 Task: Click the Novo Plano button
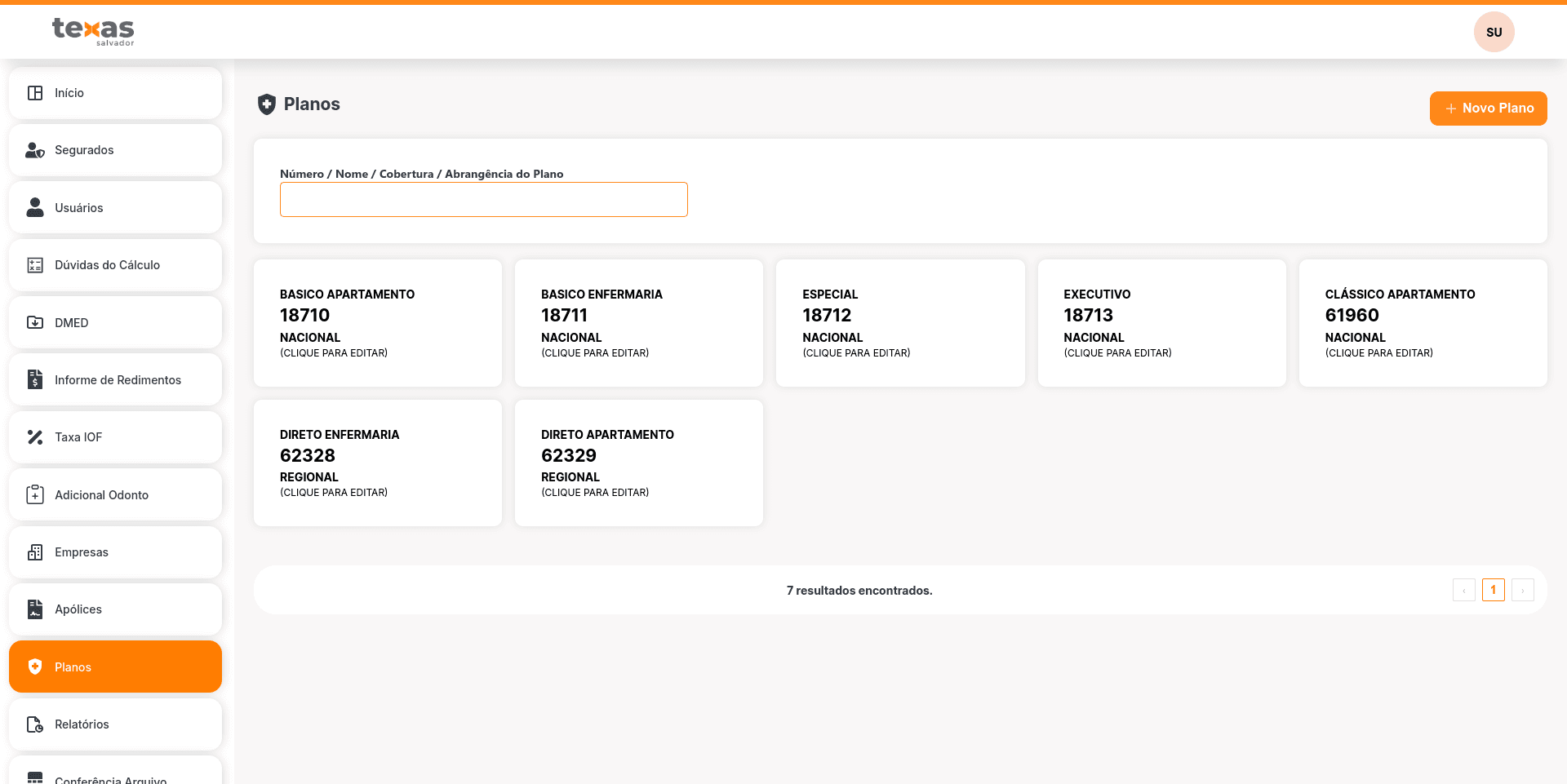(x=1488, y=109)
